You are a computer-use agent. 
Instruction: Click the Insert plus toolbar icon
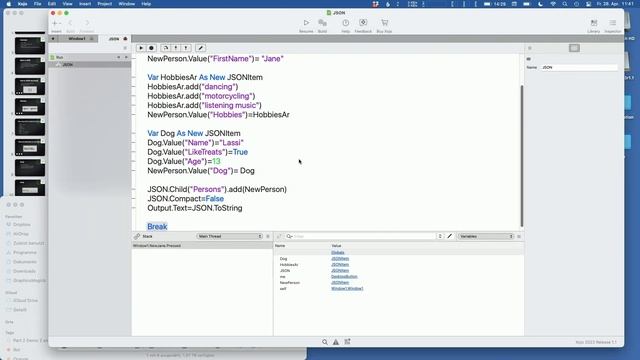point(56,23)
